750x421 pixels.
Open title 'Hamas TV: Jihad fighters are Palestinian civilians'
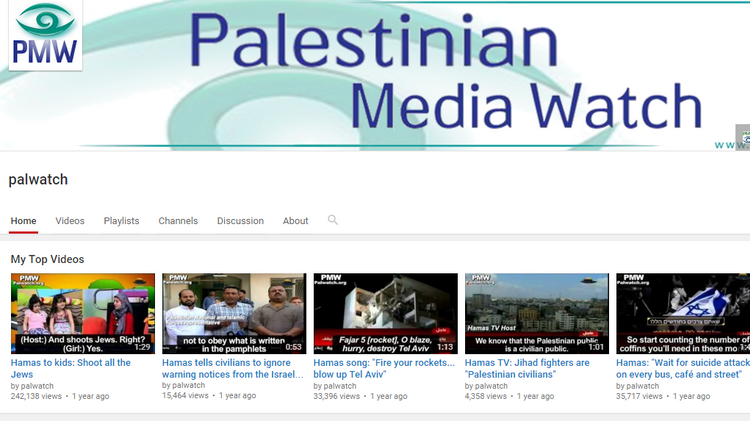pyautogui.click(x=527, y=368)
